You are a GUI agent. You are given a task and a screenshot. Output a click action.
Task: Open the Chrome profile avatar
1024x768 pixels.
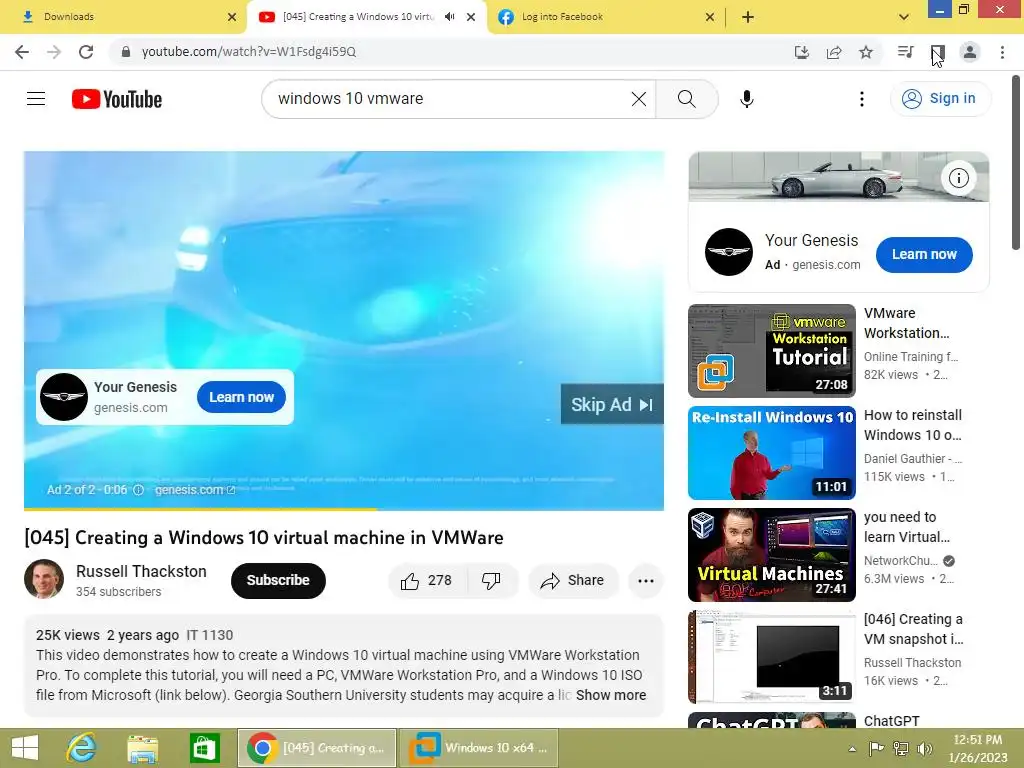point(970,52)
